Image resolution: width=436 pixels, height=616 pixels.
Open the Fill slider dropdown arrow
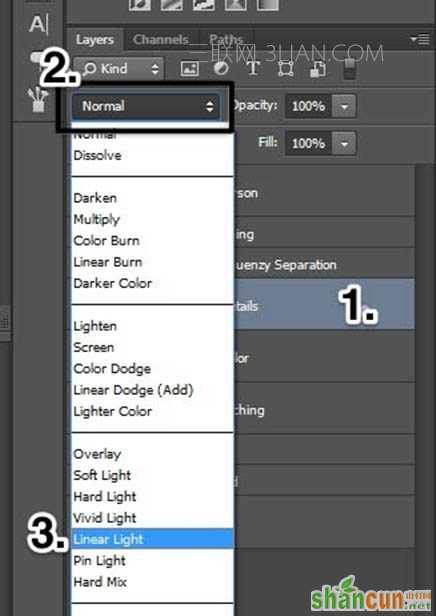[344, 143]
